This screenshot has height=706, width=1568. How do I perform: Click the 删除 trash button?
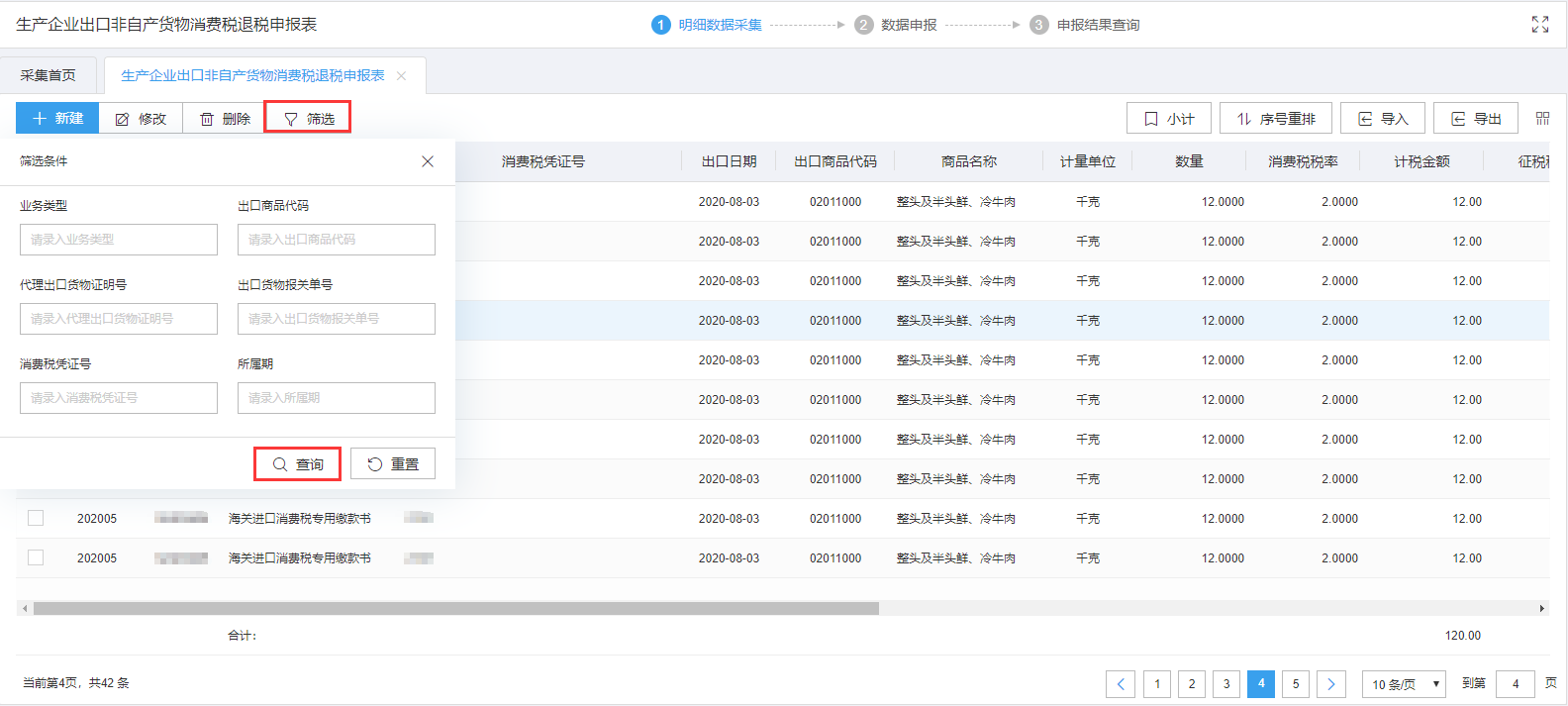(225, 119)
